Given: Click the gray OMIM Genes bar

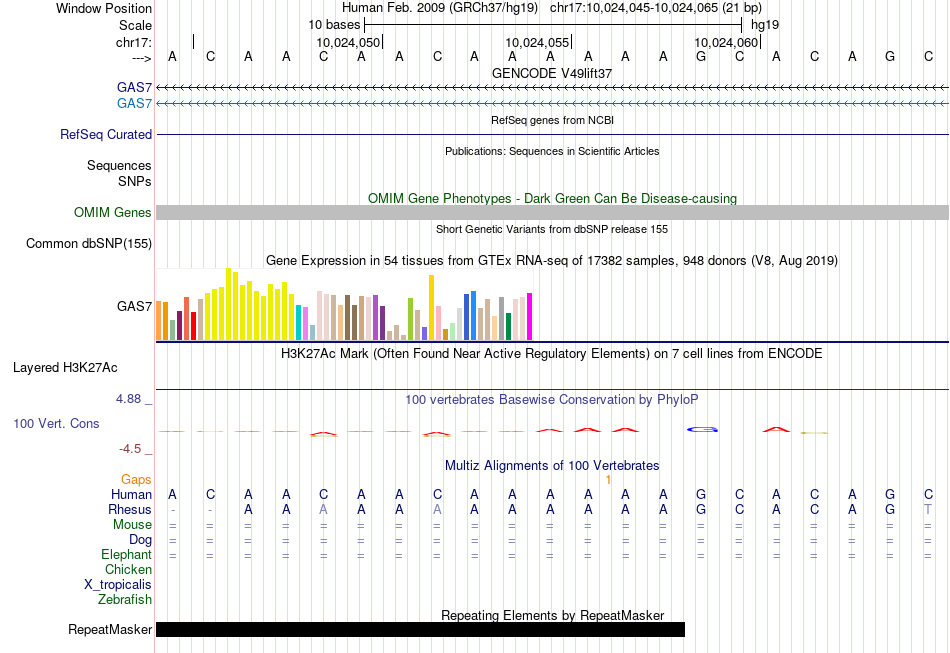Looking at the screenshot, I should (x=552, y=213).
